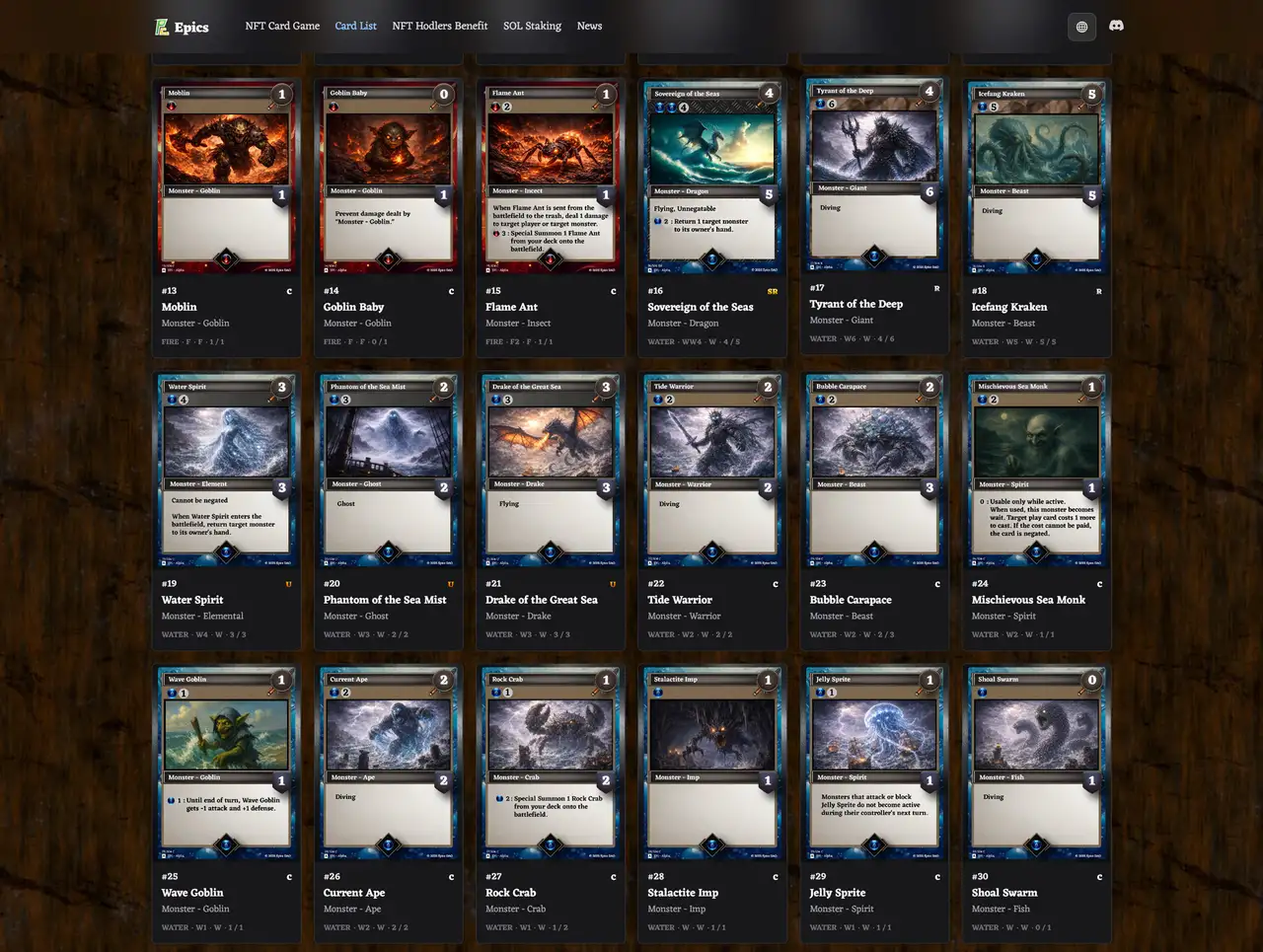Select the Jelly Sprite card
The height and width of the screenshot is (952, 1263).
pos(873,764)
